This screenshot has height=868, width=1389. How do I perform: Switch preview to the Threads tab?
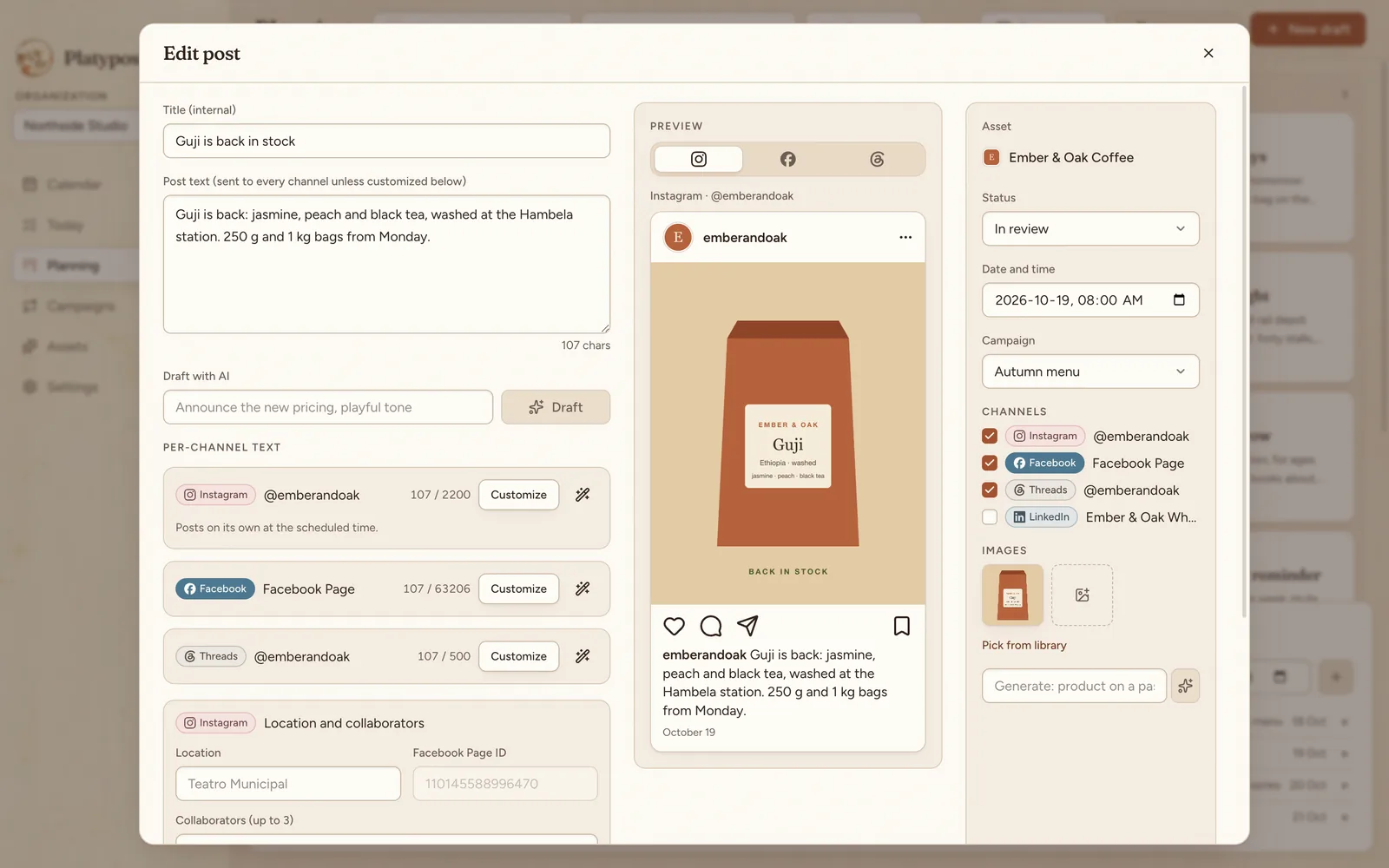(877, 159)
